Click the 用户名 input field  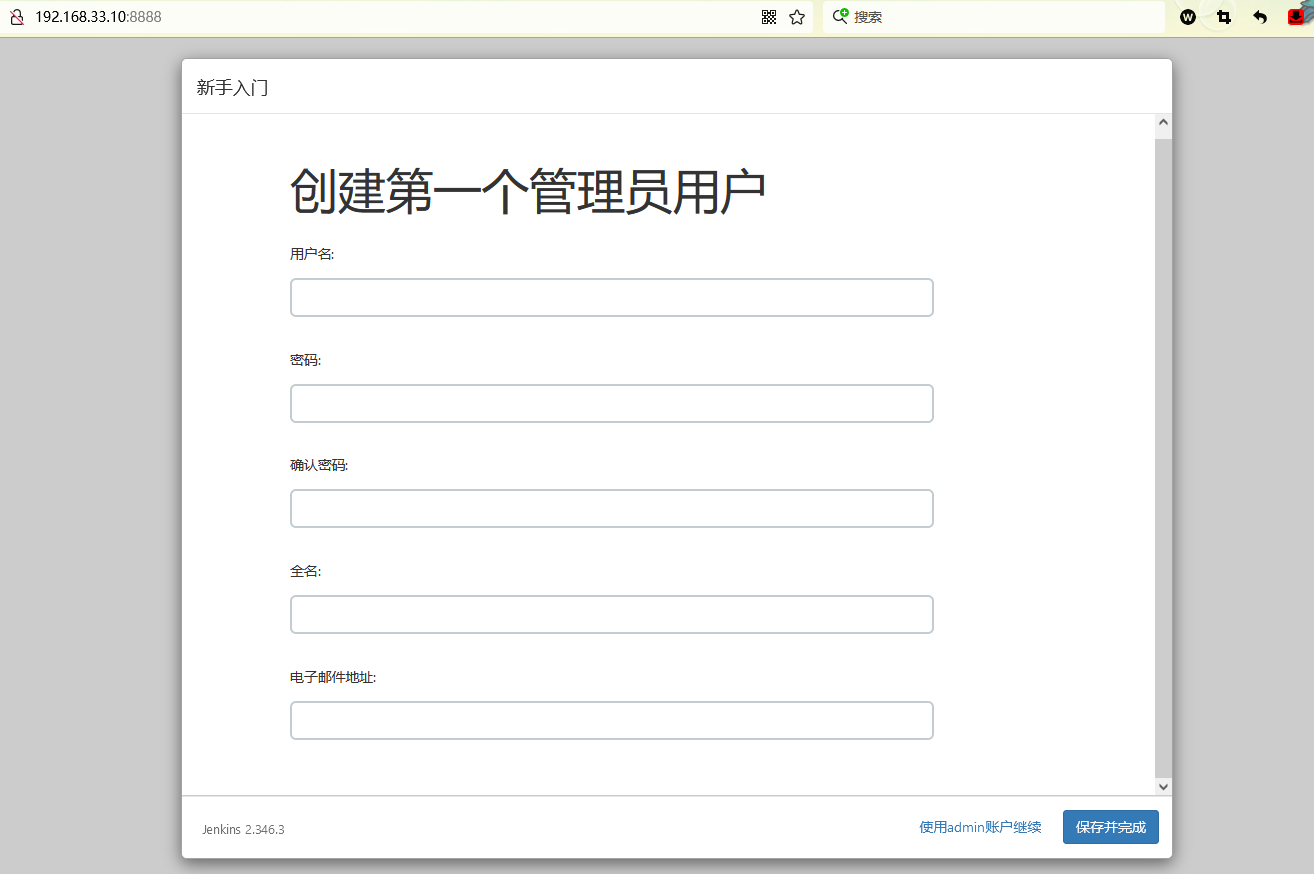coord(611,298)
